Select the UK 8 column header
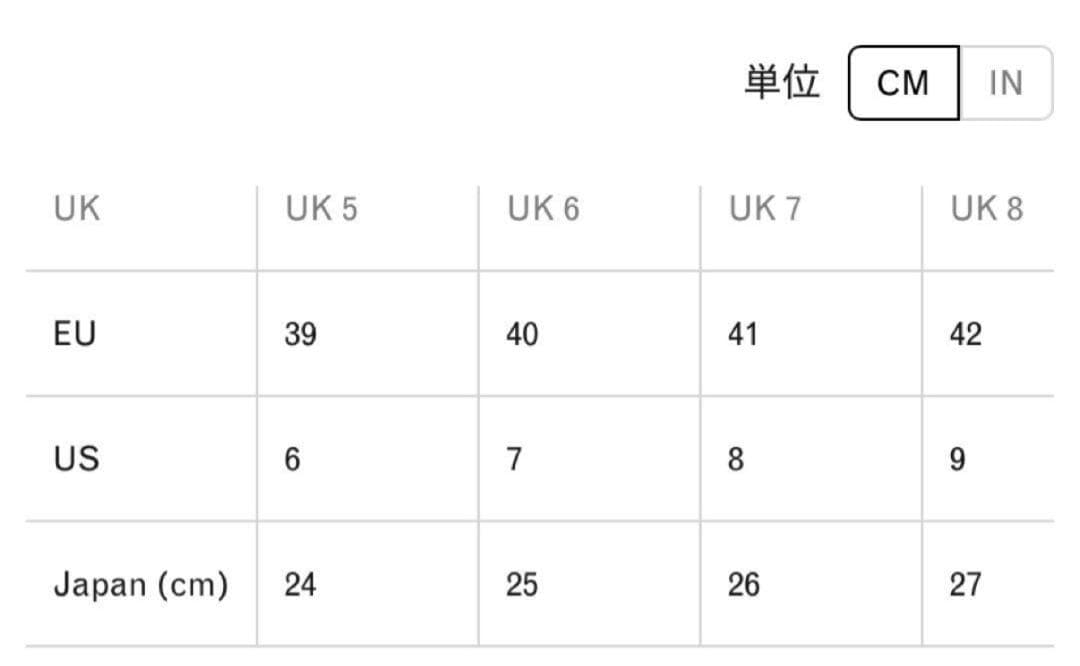Image resolution: width=1080 pixels, height=666 pixels. click(x=987, y=209)
